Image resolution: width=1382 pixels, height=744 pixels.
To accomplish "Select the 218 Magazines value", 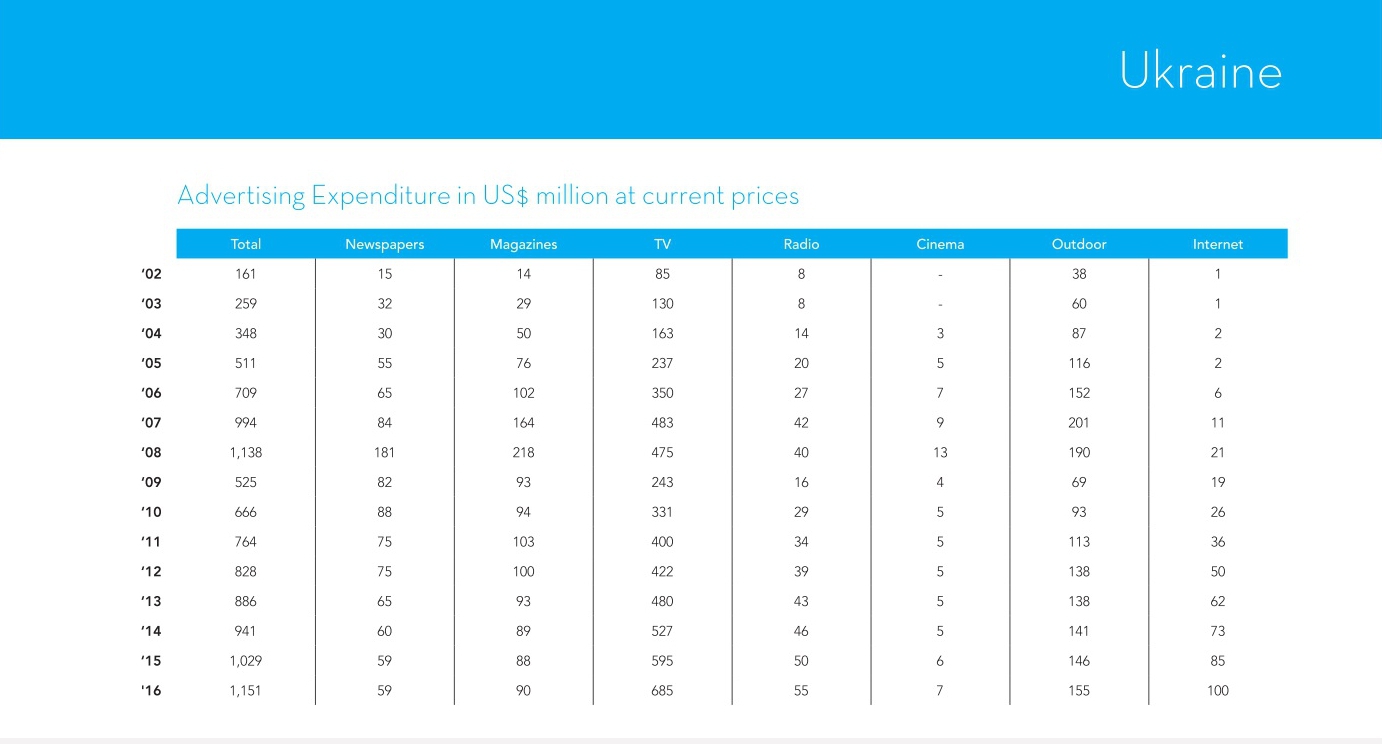I will click(523, 452).
